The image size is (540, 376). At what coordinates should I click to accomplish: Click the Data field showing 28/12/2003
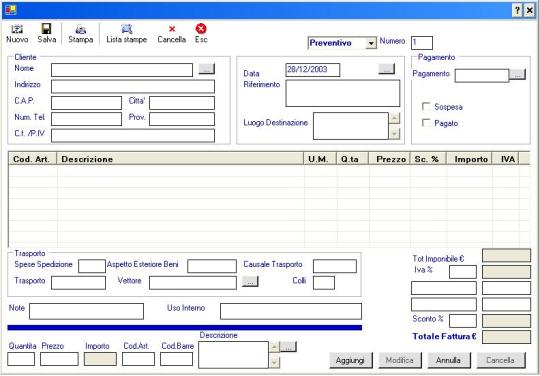pos(313,70)
